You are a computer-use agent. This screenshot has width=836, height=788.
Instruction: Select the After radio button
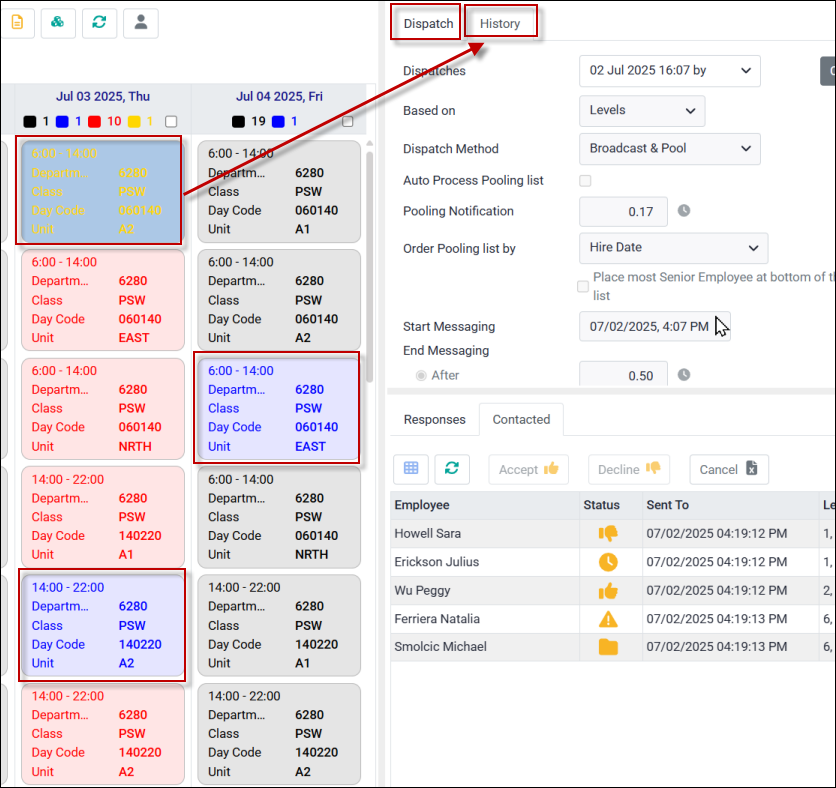coord(421,375)
